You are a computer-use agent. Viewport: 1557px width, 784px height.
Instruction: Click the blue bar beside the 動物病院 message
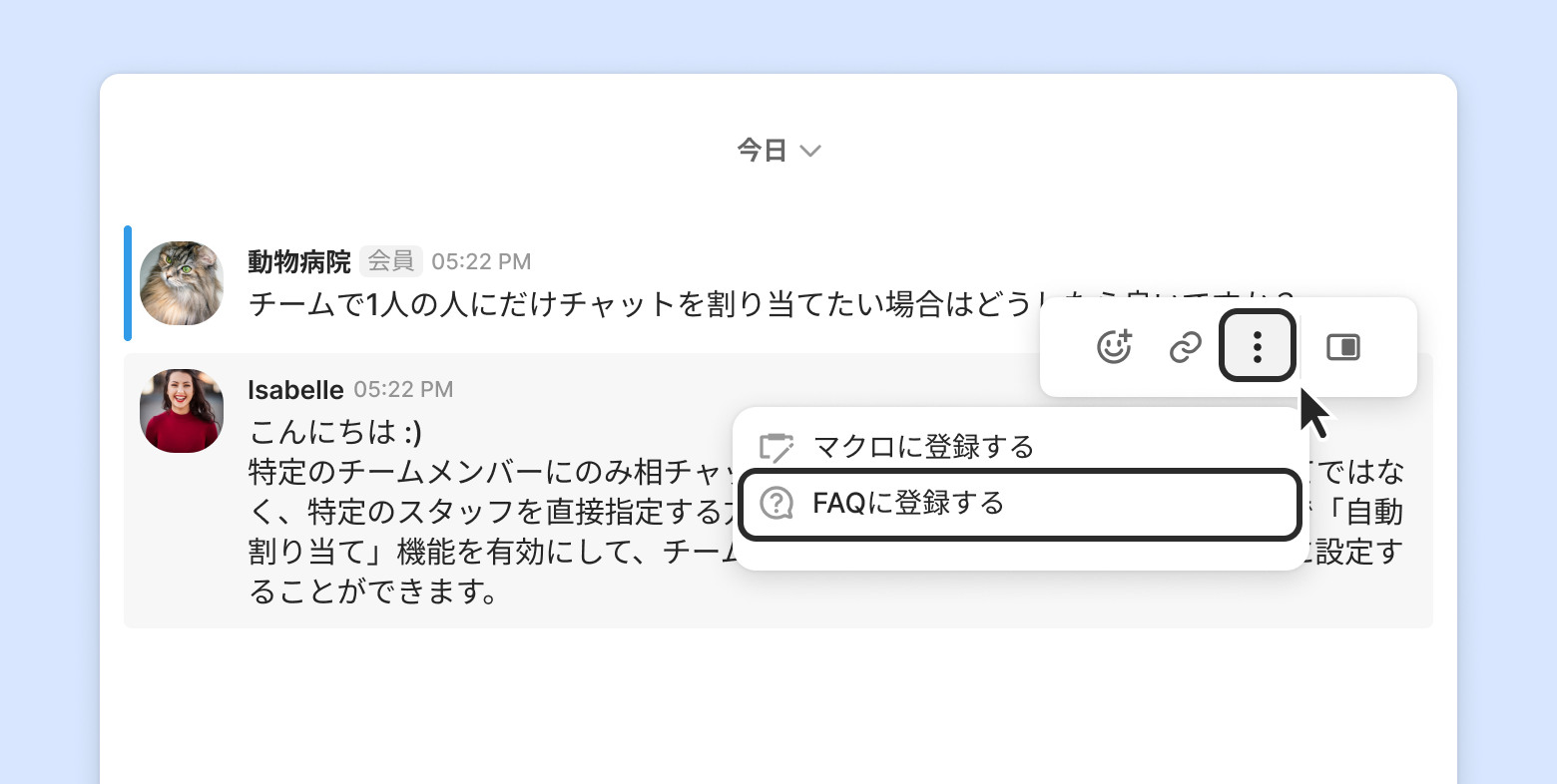click(128, 283)
